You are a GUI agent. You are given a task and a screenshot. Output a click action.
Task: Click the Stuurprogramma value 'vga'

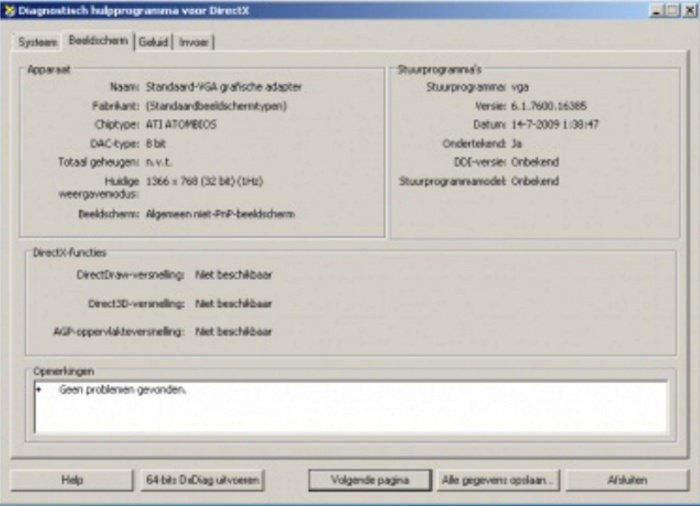520,88
